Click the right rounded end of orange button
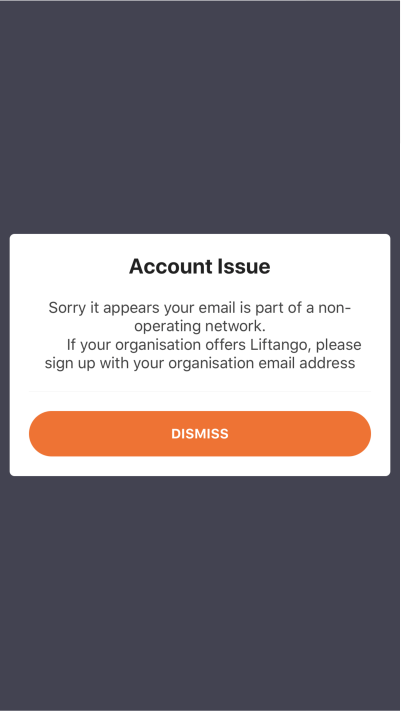Screen dimensions: 401x711 (357, 433)
